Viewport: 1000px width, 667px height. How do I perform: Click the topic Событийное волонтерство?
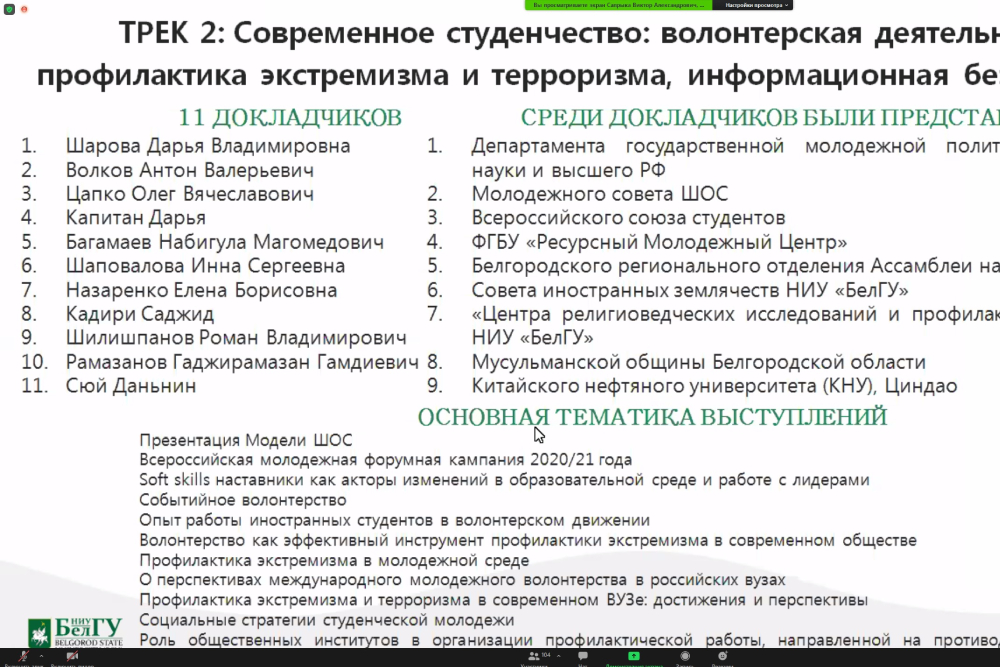coord(242,500)
